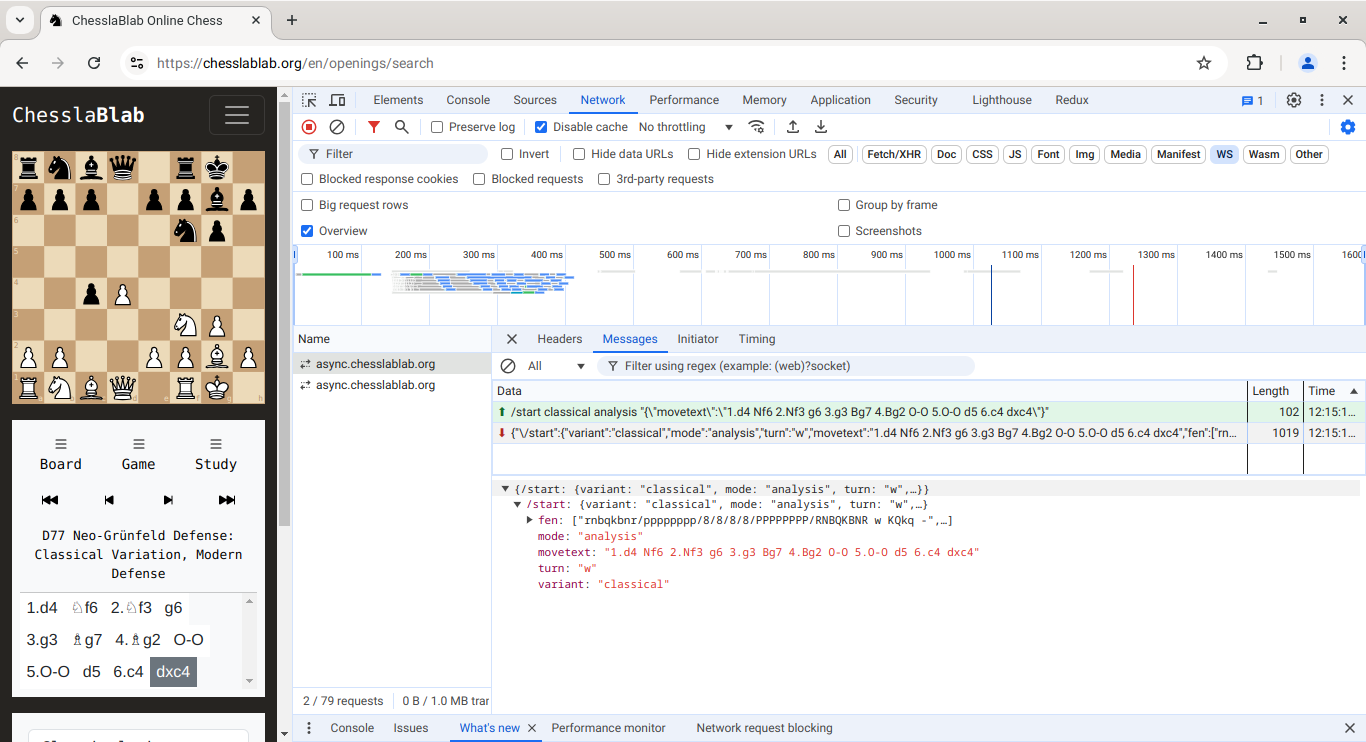This screenshot has height=742, width=1366.
Task: Toggle device toolbar icon
Action: 338,100
